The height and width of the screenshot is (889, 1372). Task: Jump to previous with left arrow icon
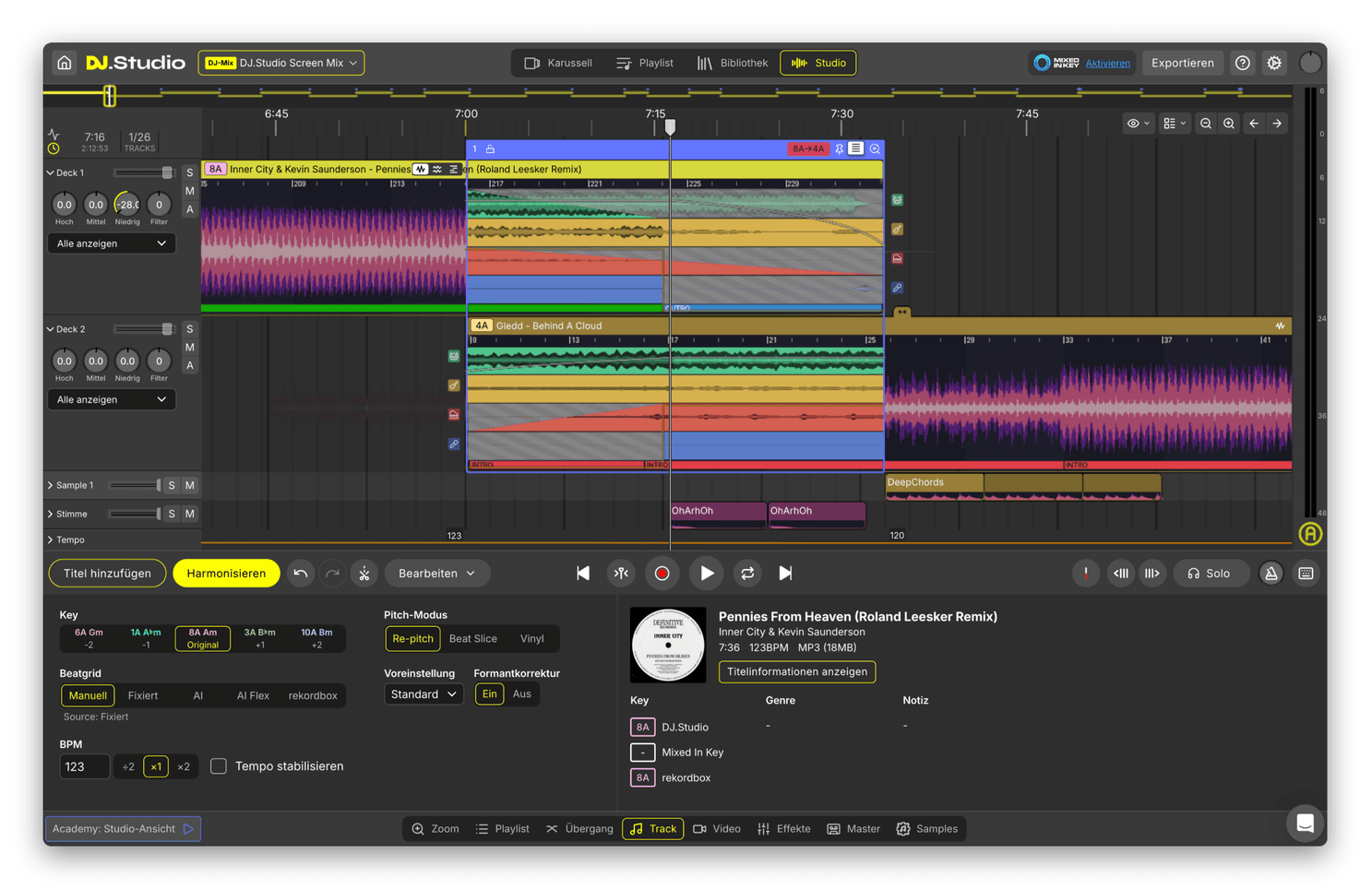point(1254,124)
